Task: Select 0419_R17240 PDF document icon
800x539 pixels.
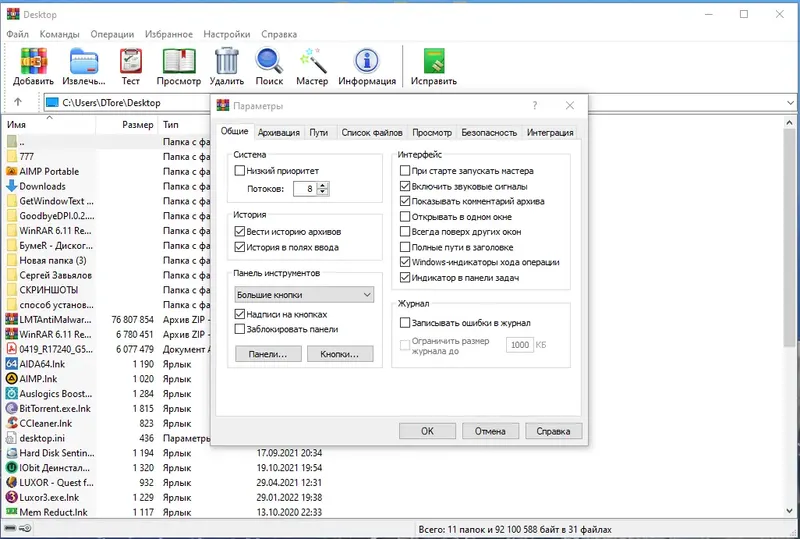Action: pos(12,349)
